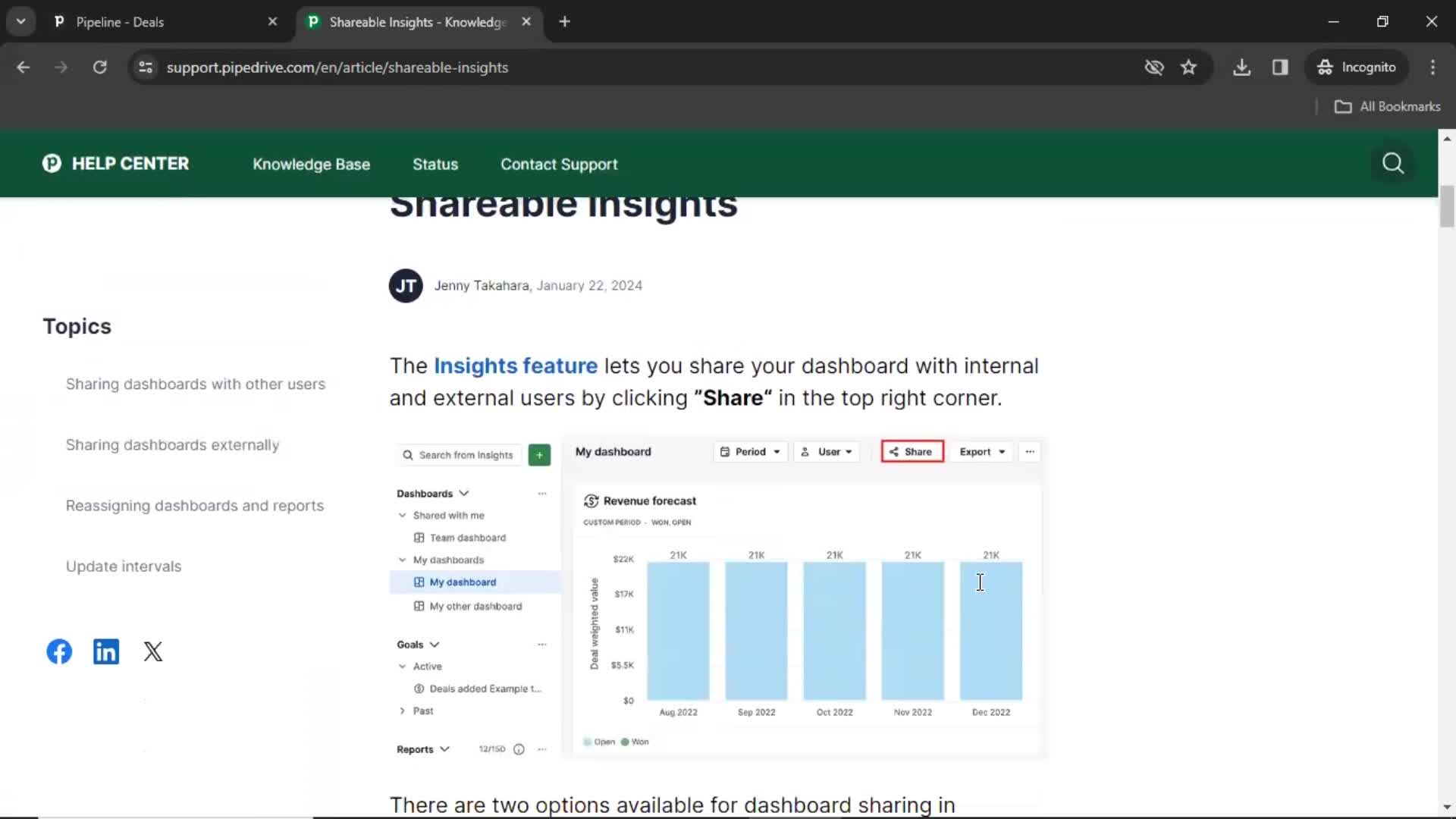This screenshot has height=819, width=1456.
Task: Reload the current page
Action: [99, 67]
